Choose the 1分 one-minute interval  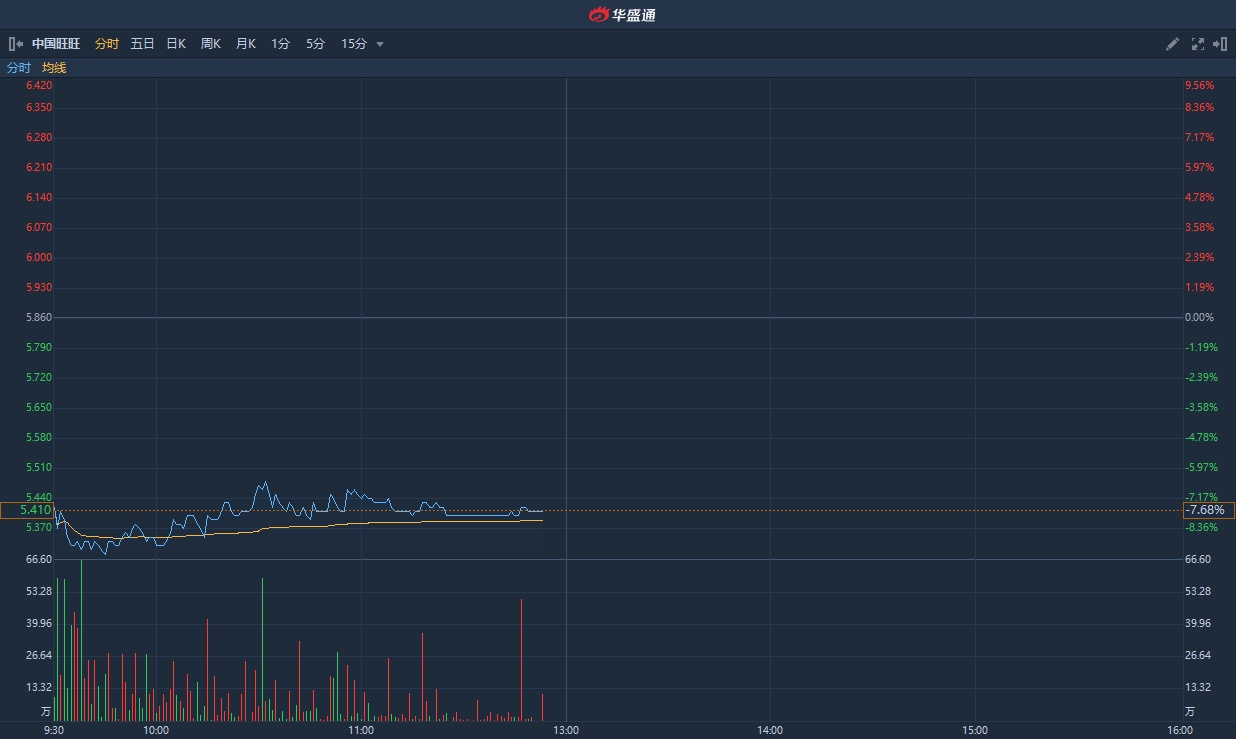click(x=281, y=44)
